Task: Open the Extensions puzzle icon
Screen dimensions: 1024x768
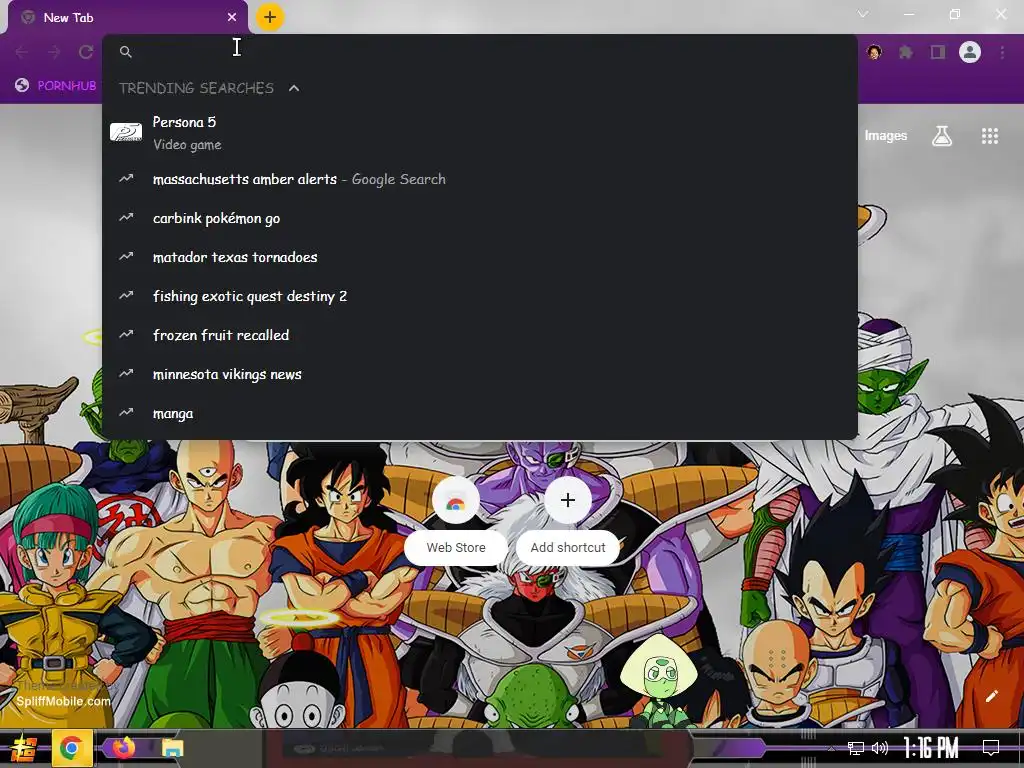Action: tap(906, 52)
